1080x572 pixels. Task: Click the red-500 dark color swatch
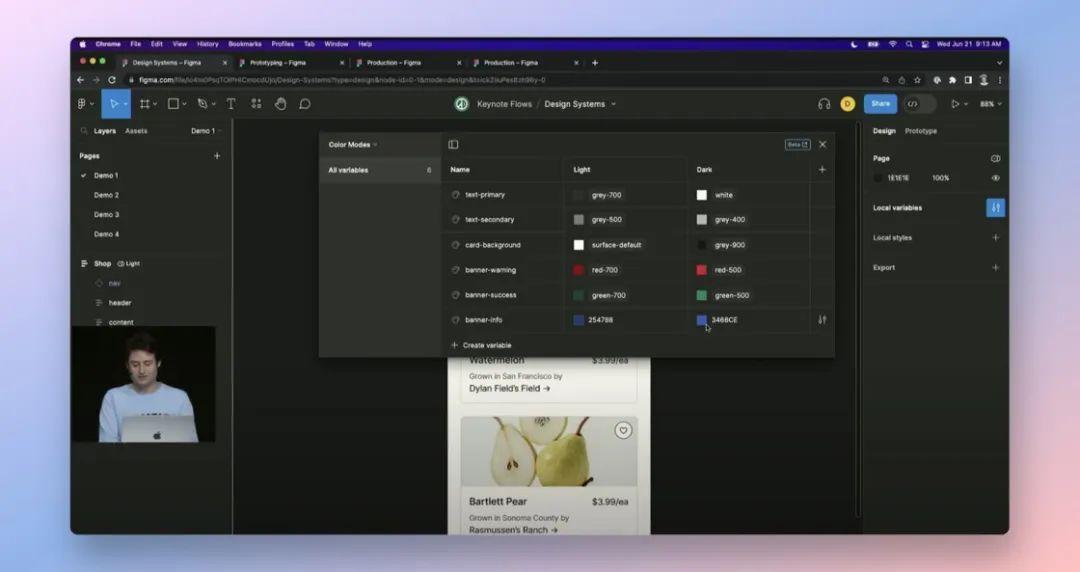point(701,270)
